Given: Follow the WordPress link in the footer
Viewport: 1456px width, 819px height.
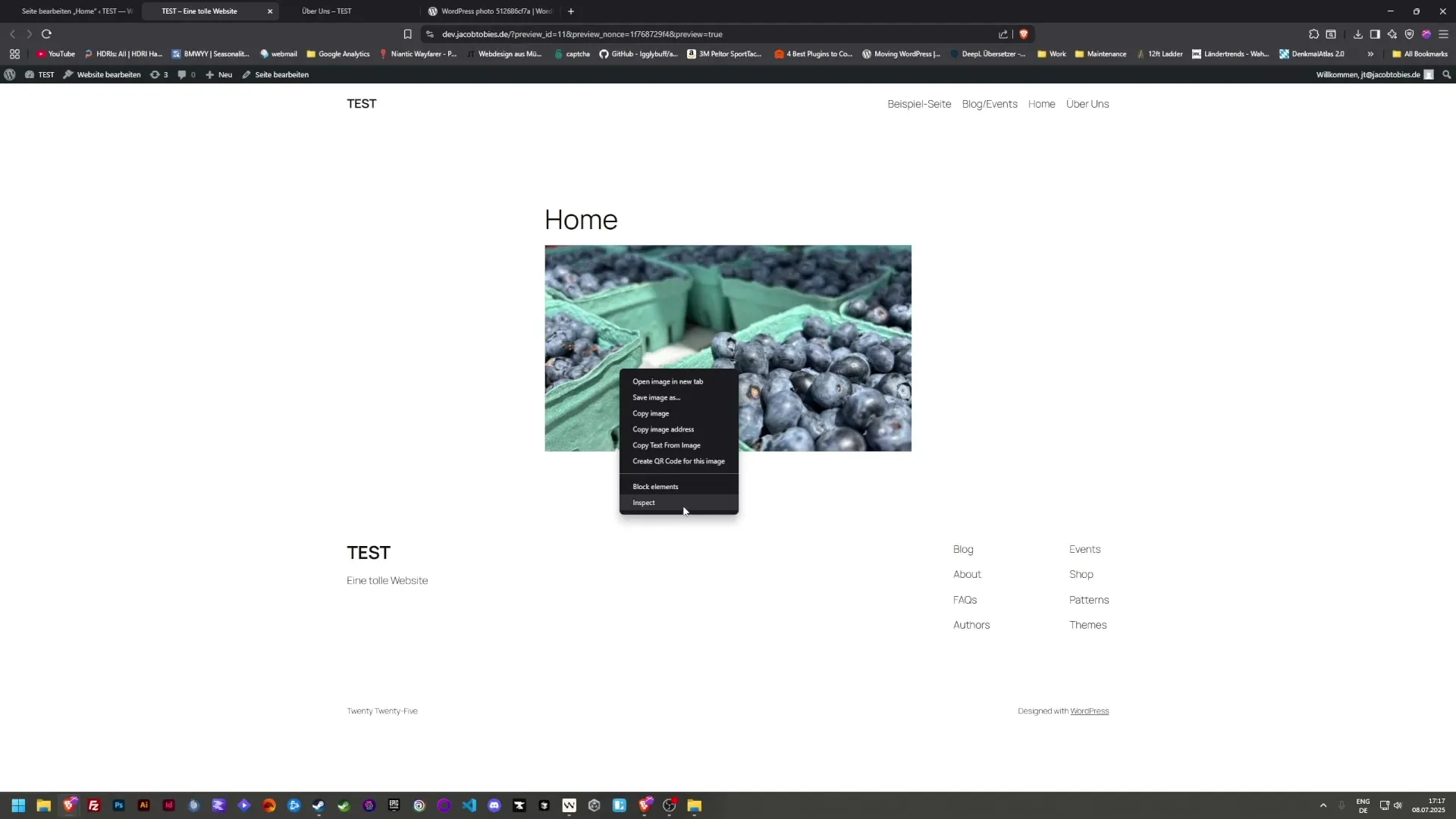Looking at the screenshot, I should pos(1089,711).
